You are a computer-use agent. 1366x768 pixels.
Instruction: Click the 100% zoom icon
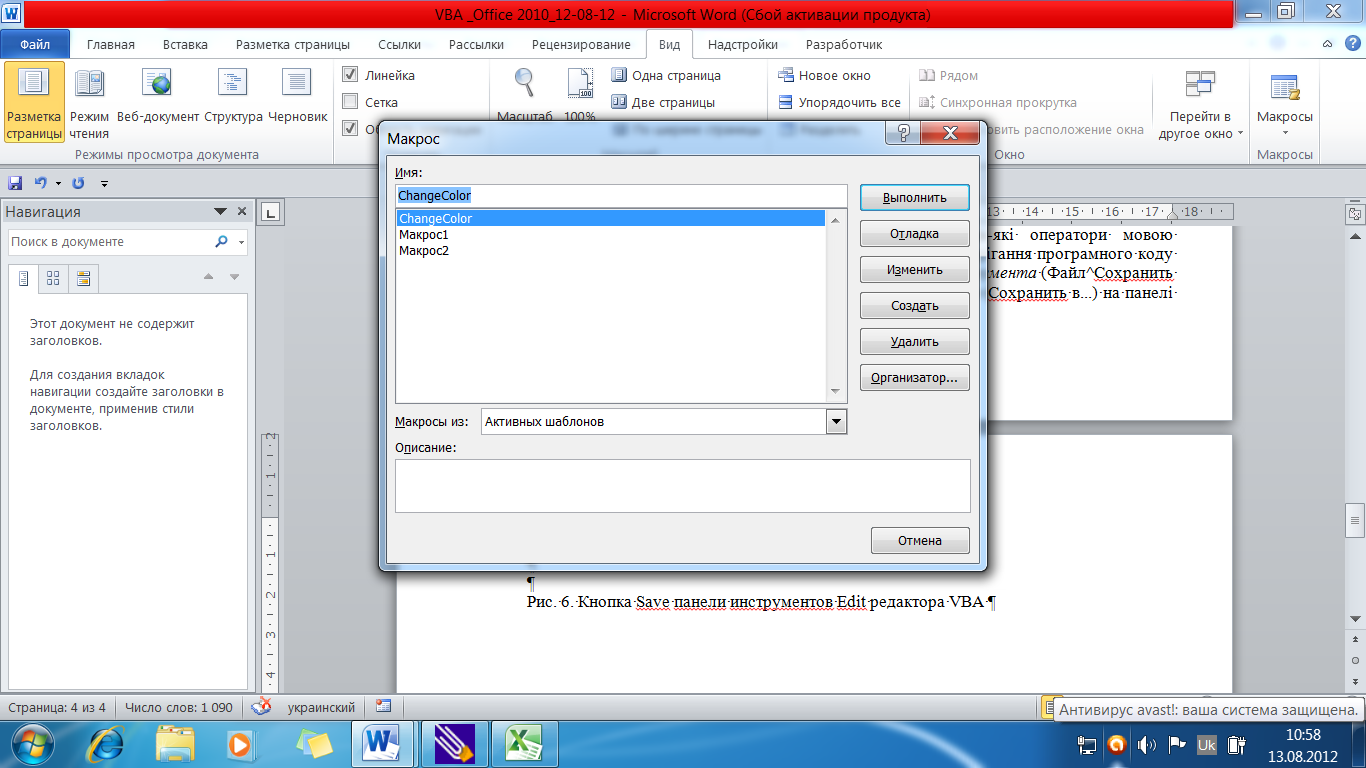(580, 96)
